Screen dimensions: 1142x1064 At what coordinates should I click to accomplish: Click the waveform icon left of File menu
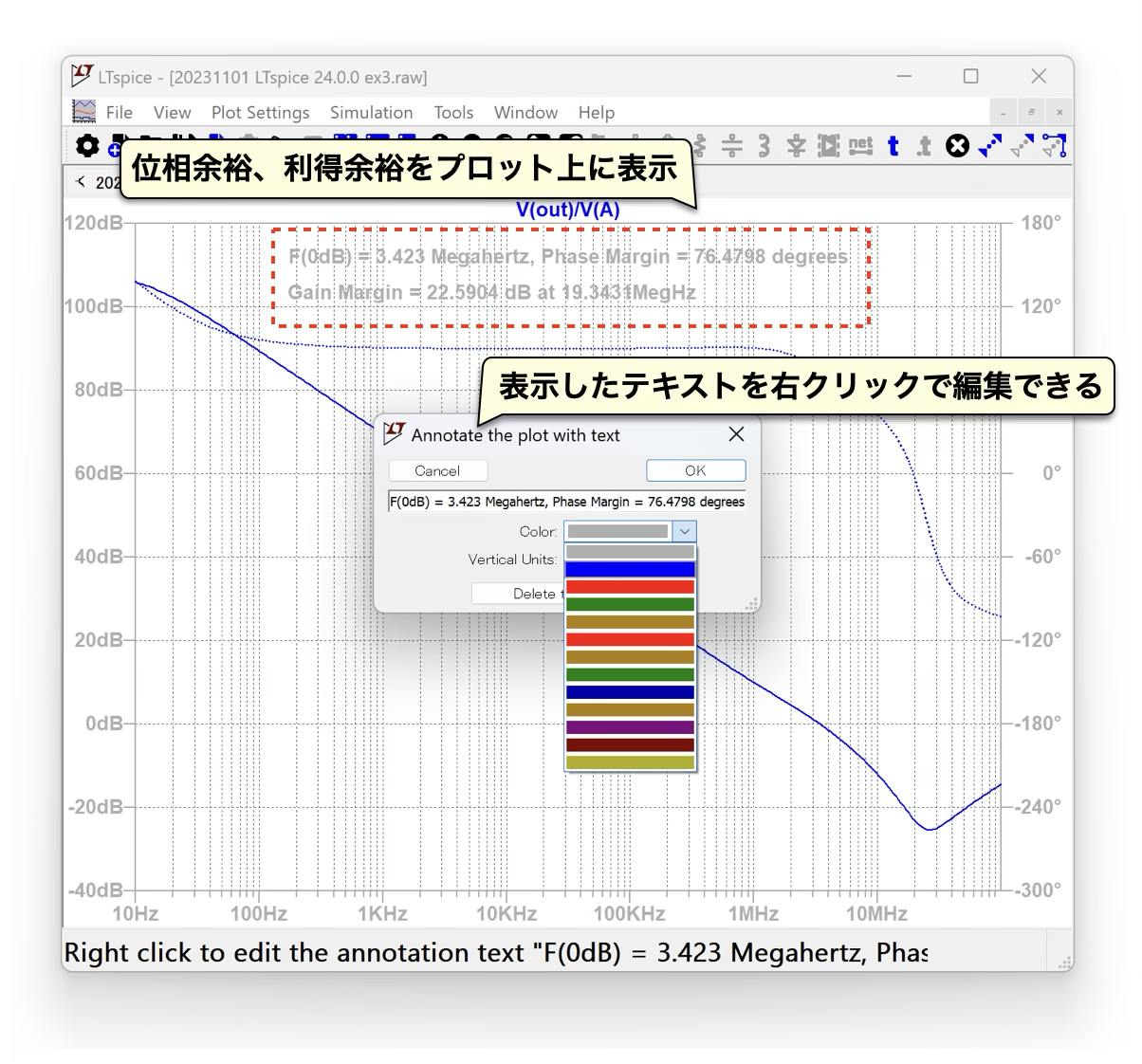click(84, 111)
